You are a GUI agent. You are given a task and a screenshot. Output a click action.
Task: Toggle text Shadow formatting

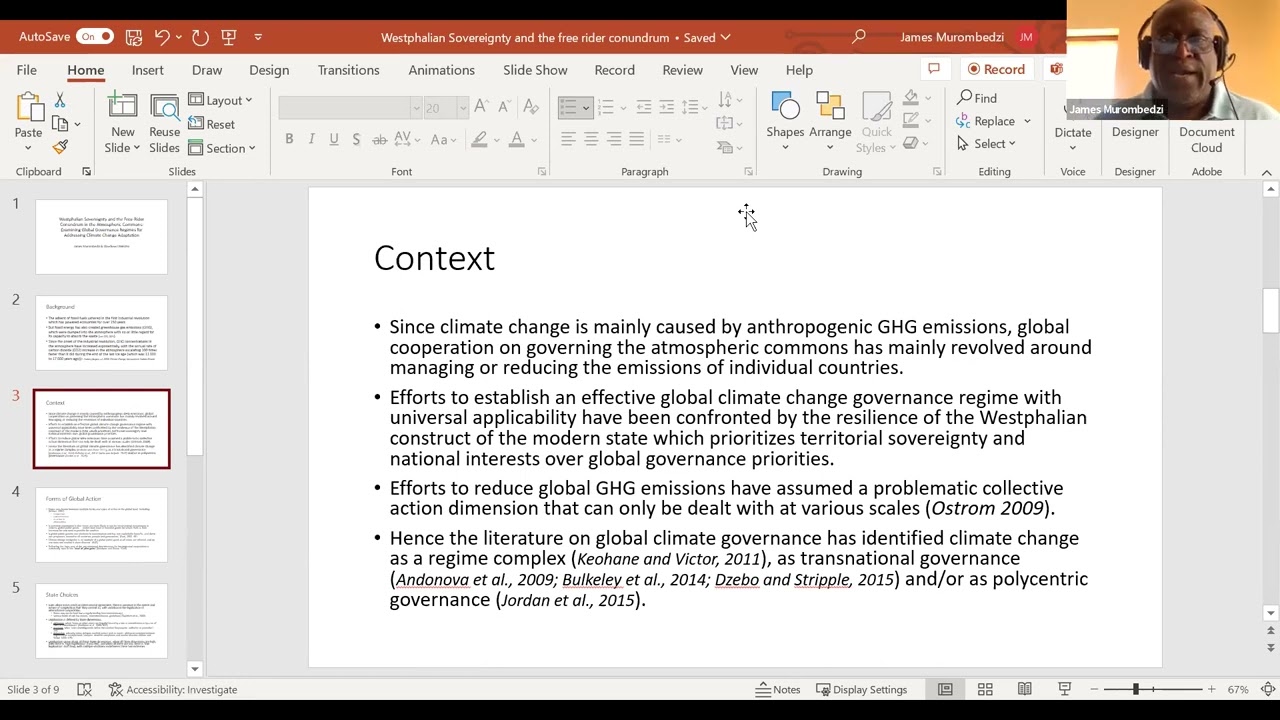pyautogui.click(x=355, y=139)
